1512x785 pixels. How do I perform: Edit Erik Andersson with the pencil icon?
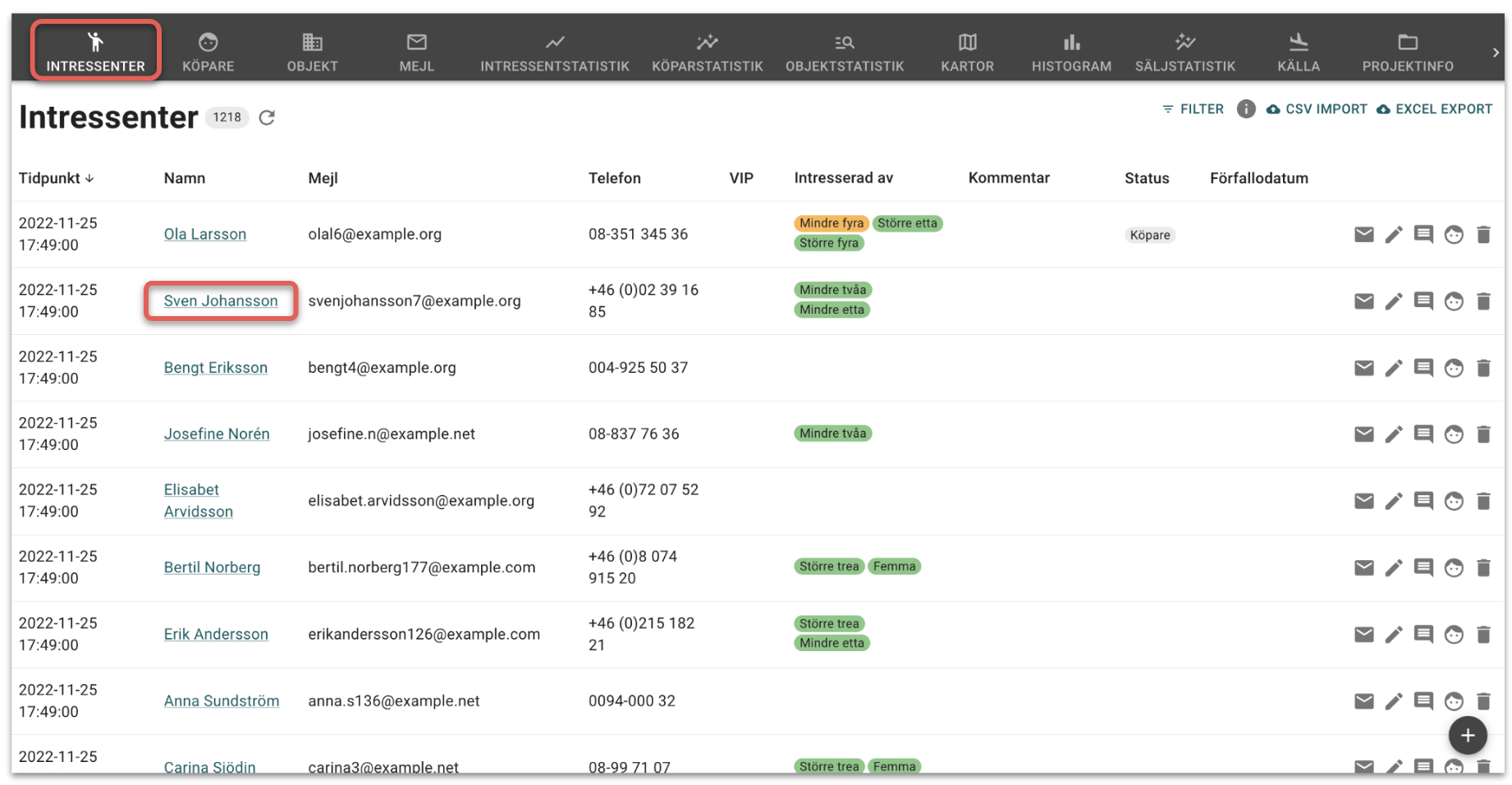click(x=1393, y=635)
